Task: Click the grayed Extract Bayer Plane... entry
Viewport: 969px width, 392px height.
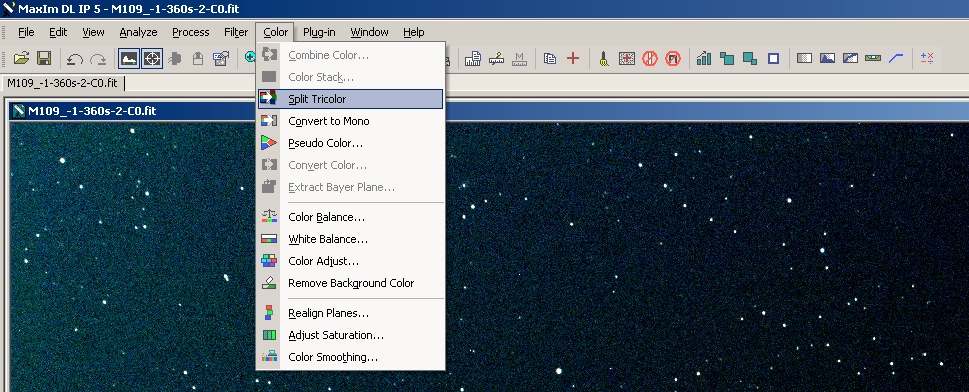Action: coord(350,187)
